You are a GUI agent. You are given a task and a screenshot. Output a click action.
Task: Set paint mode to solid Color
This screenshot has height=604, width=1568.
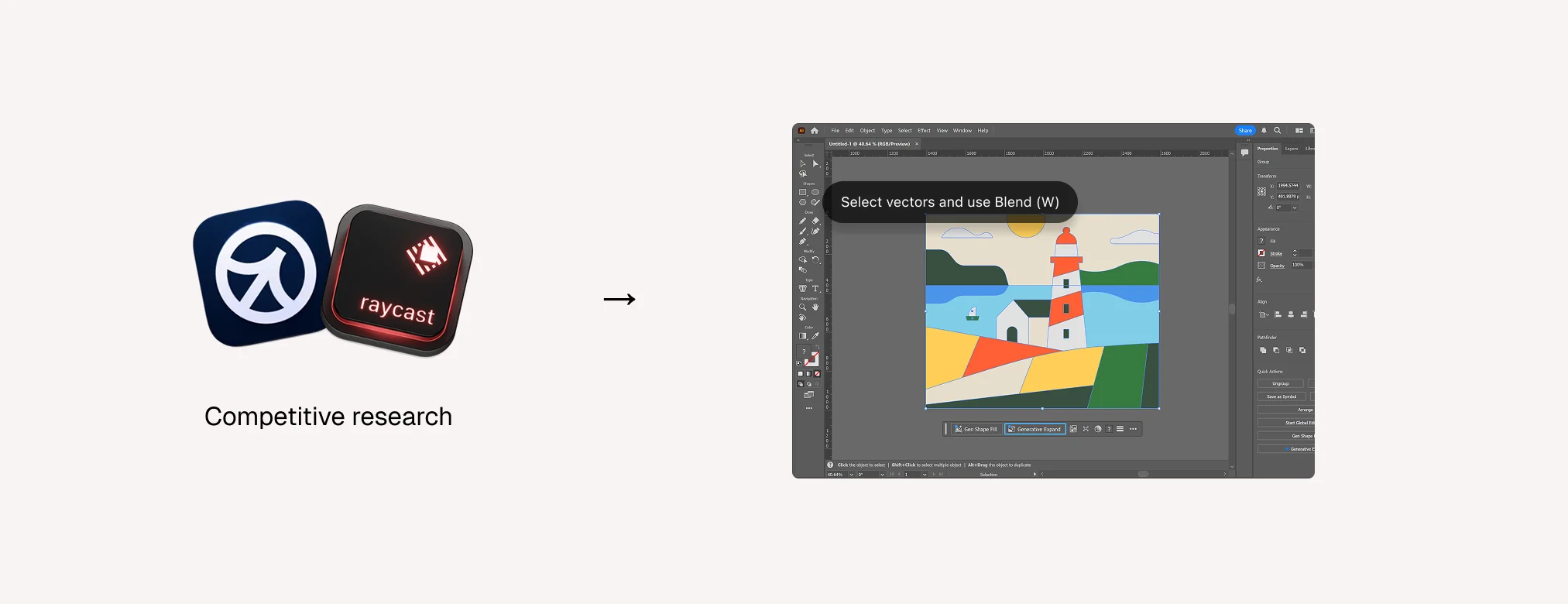[801, 374]
